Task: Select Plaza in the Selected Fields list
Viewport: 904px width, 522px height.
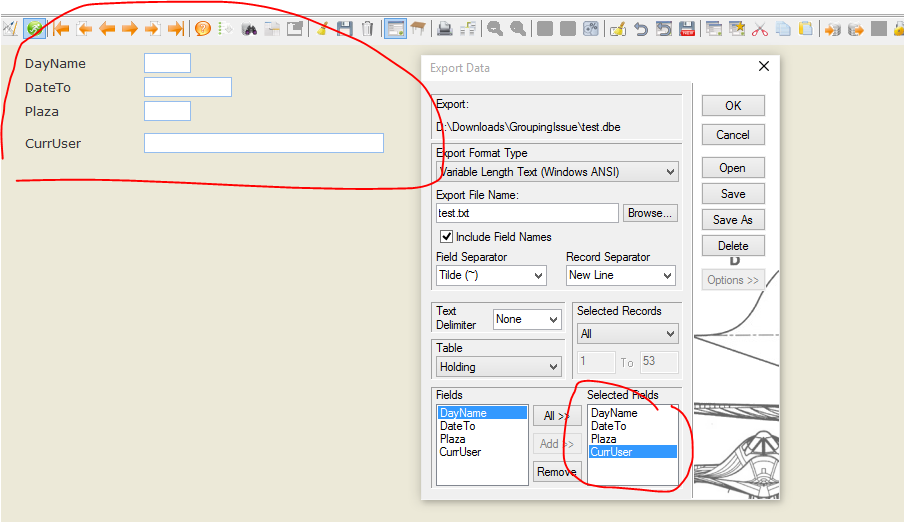Action: pos(604,439)
